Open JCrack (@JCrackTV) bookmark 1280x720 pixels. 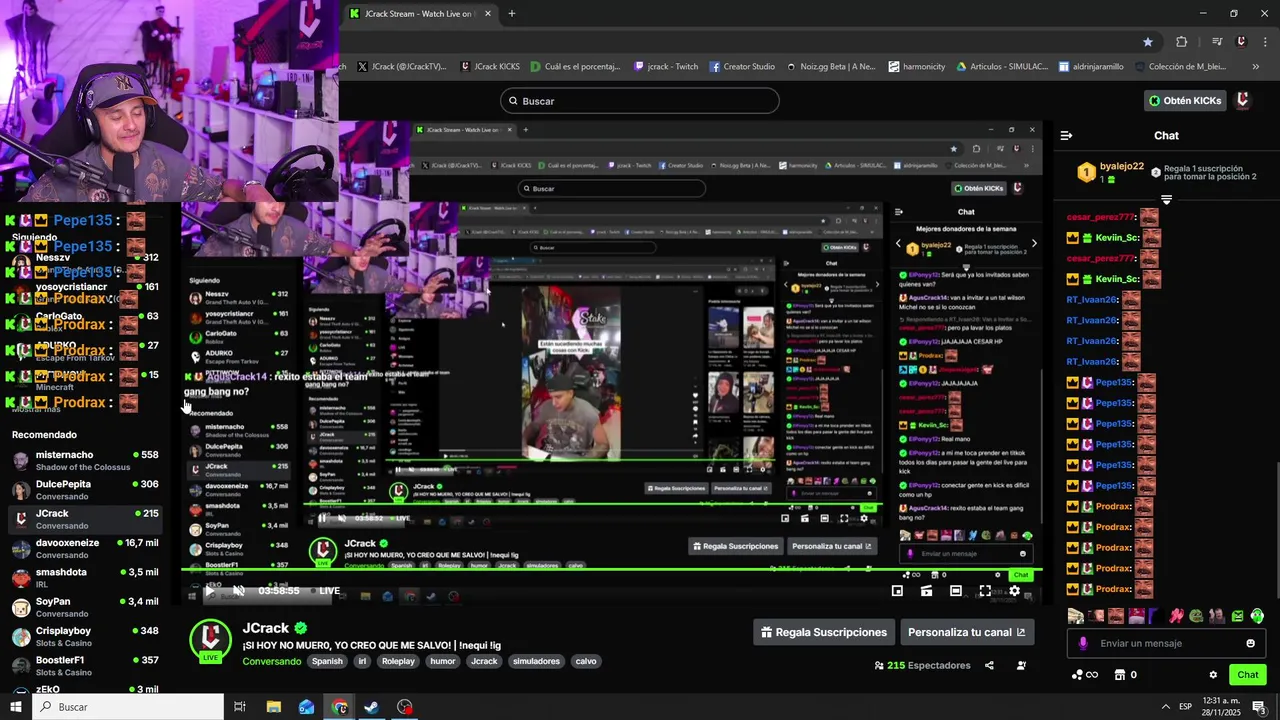click(403, 66)
